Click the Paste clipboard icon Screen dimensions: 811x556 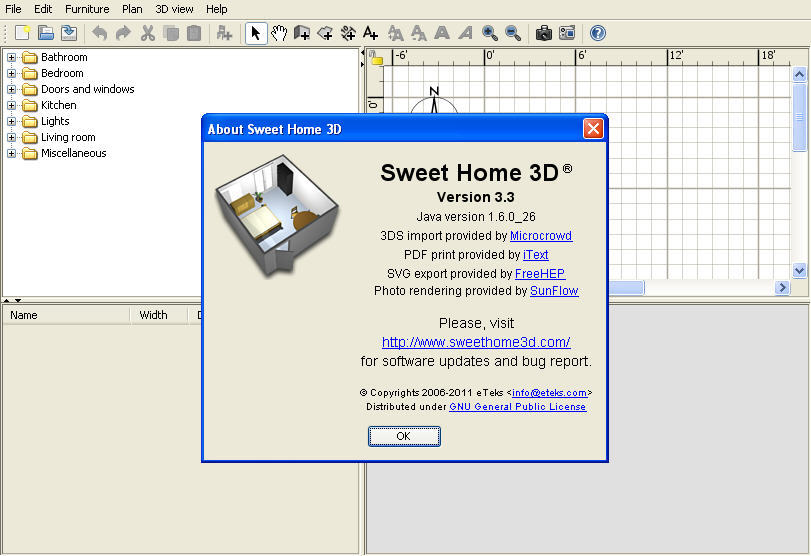[x=194, y=33]
